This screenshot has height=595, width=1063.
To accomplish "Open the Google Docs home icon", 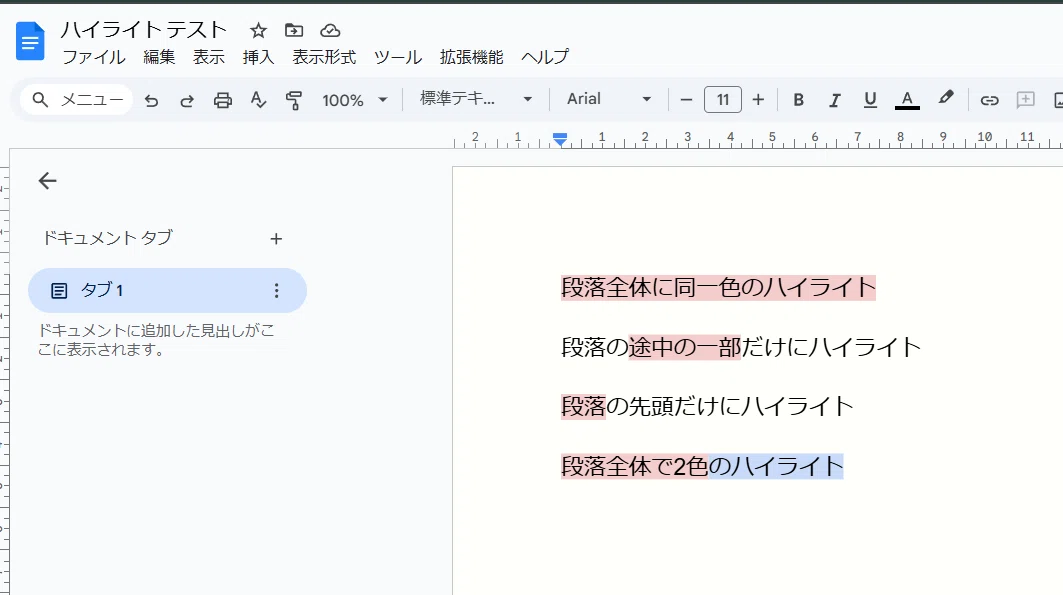I will pyautogui.click(x=30, y=41).
